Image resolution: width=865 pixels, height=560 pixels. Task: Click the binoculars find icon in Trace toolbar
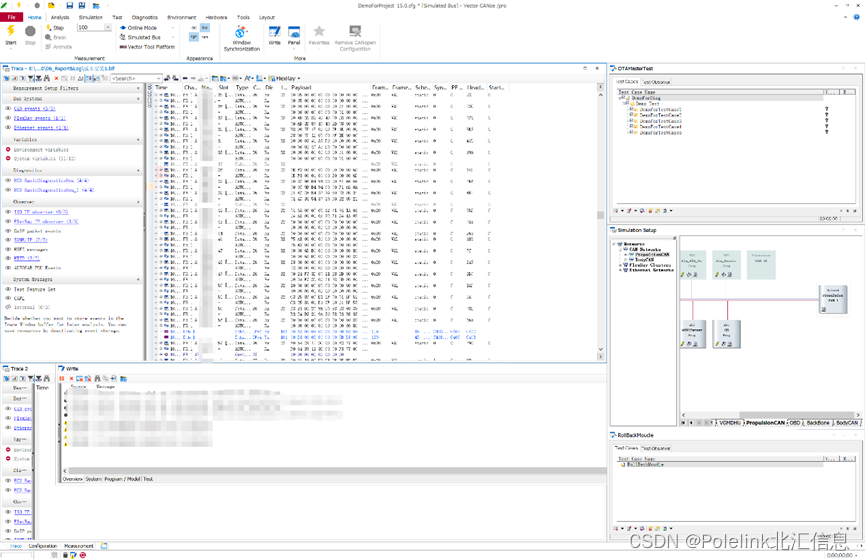(x=46, y=78)
